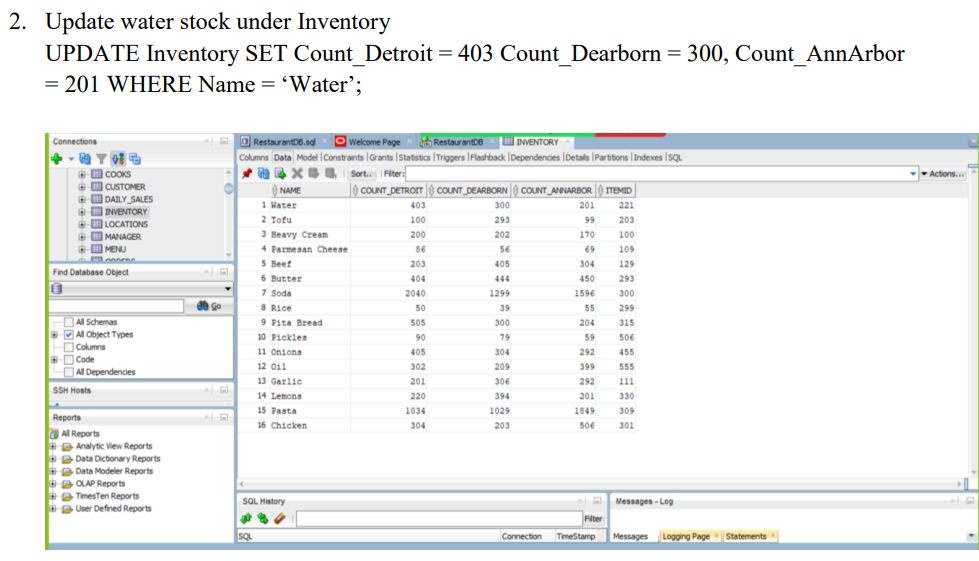Click the Refresh icon in the data toolbar
The height and width of the screenshot is (561, 979).
click(265, 173)
